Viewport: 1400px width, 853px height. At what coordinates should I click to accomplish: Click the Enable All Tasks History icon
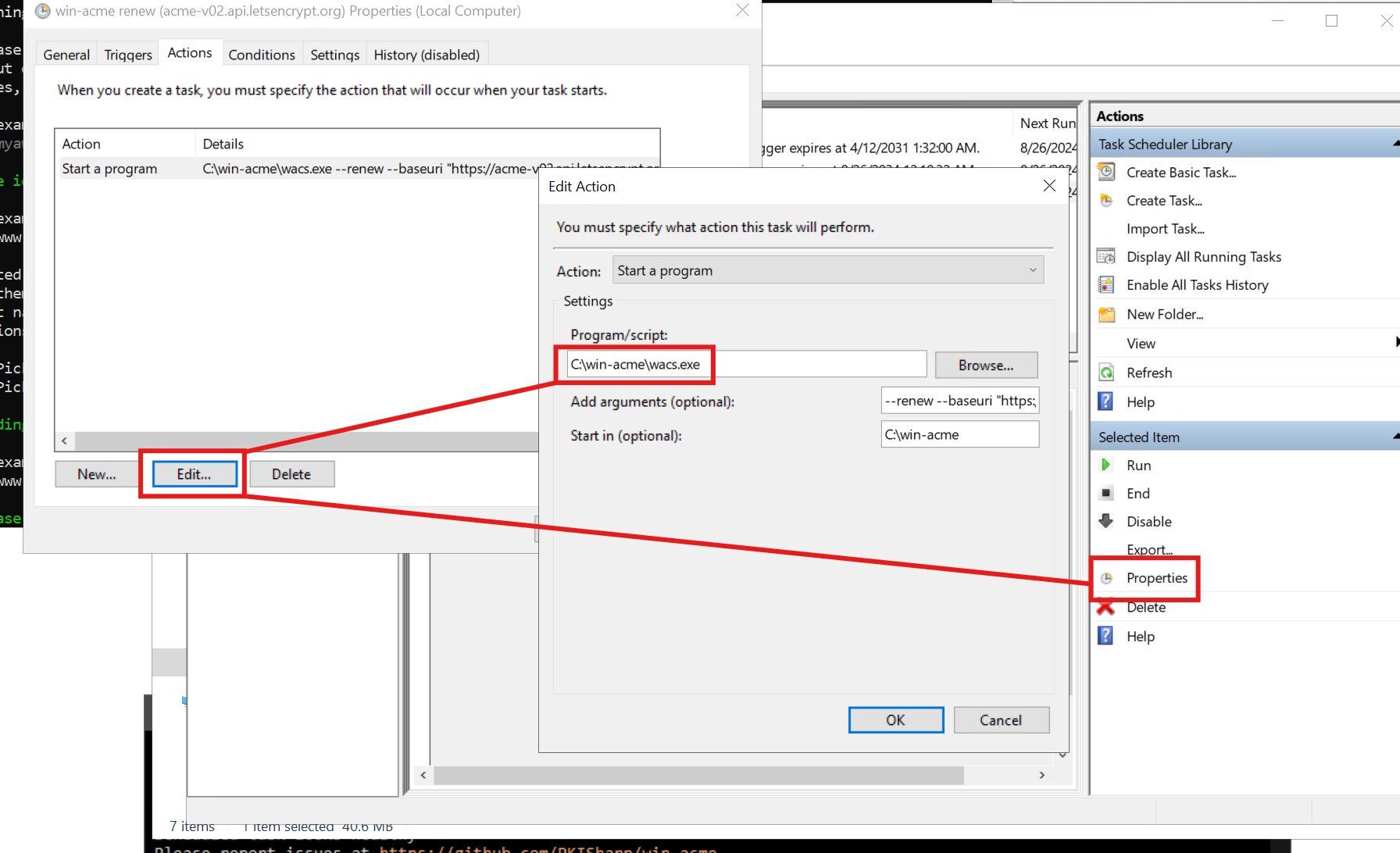pyautogui.click(x=1106, y=285)
